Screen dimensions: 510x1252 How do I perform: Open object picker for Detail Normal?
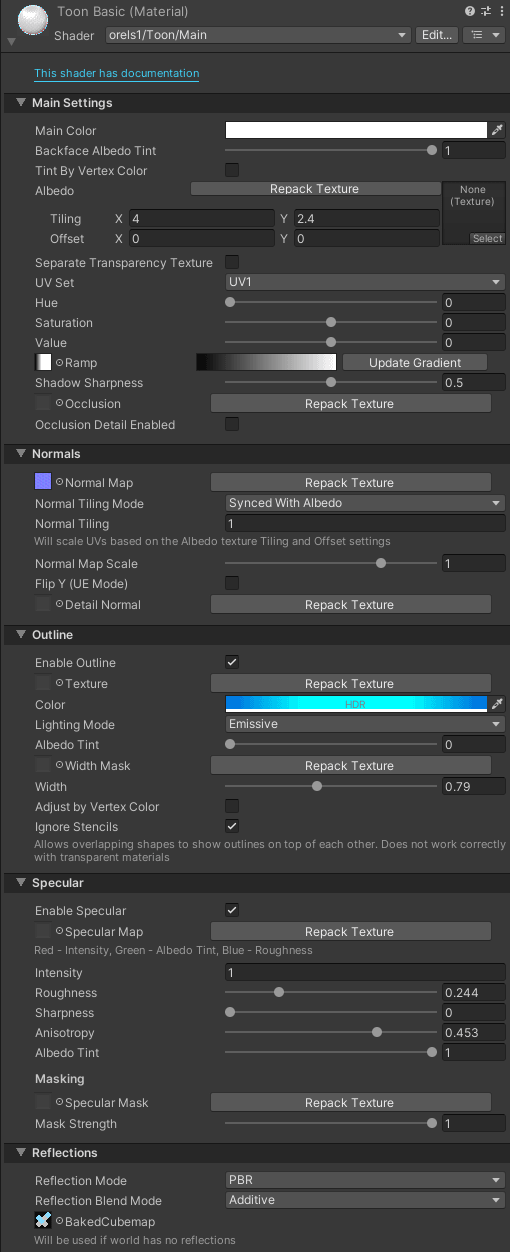coord(59,605)
